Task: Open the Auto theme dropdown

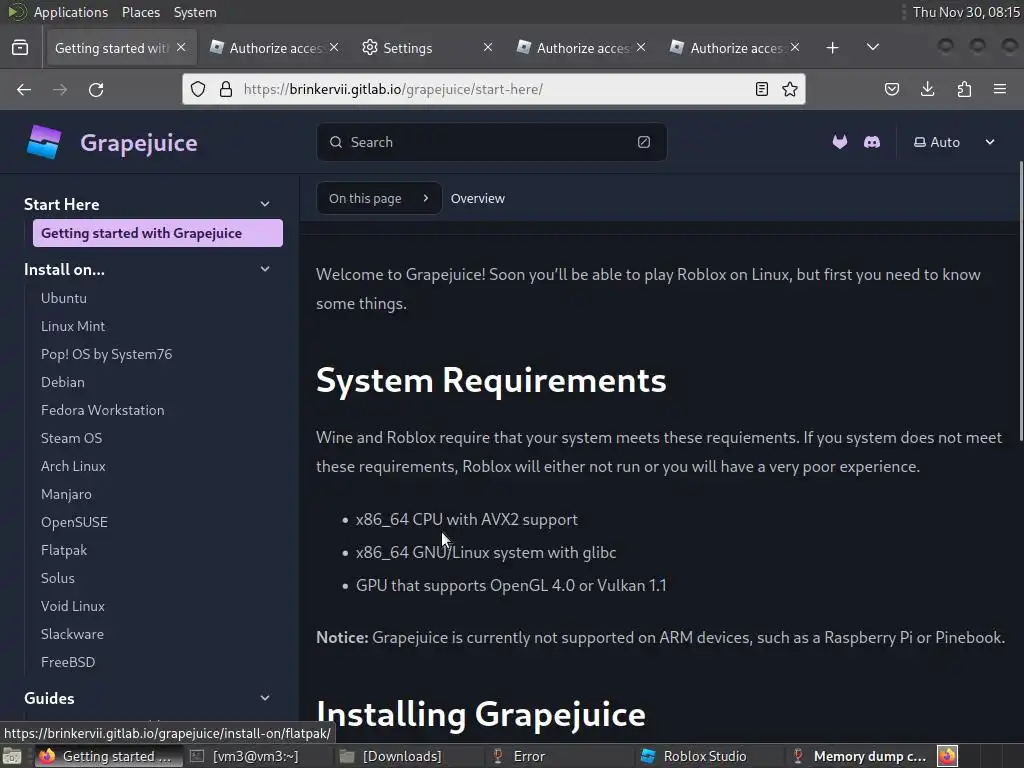Action: pos(953,142)
